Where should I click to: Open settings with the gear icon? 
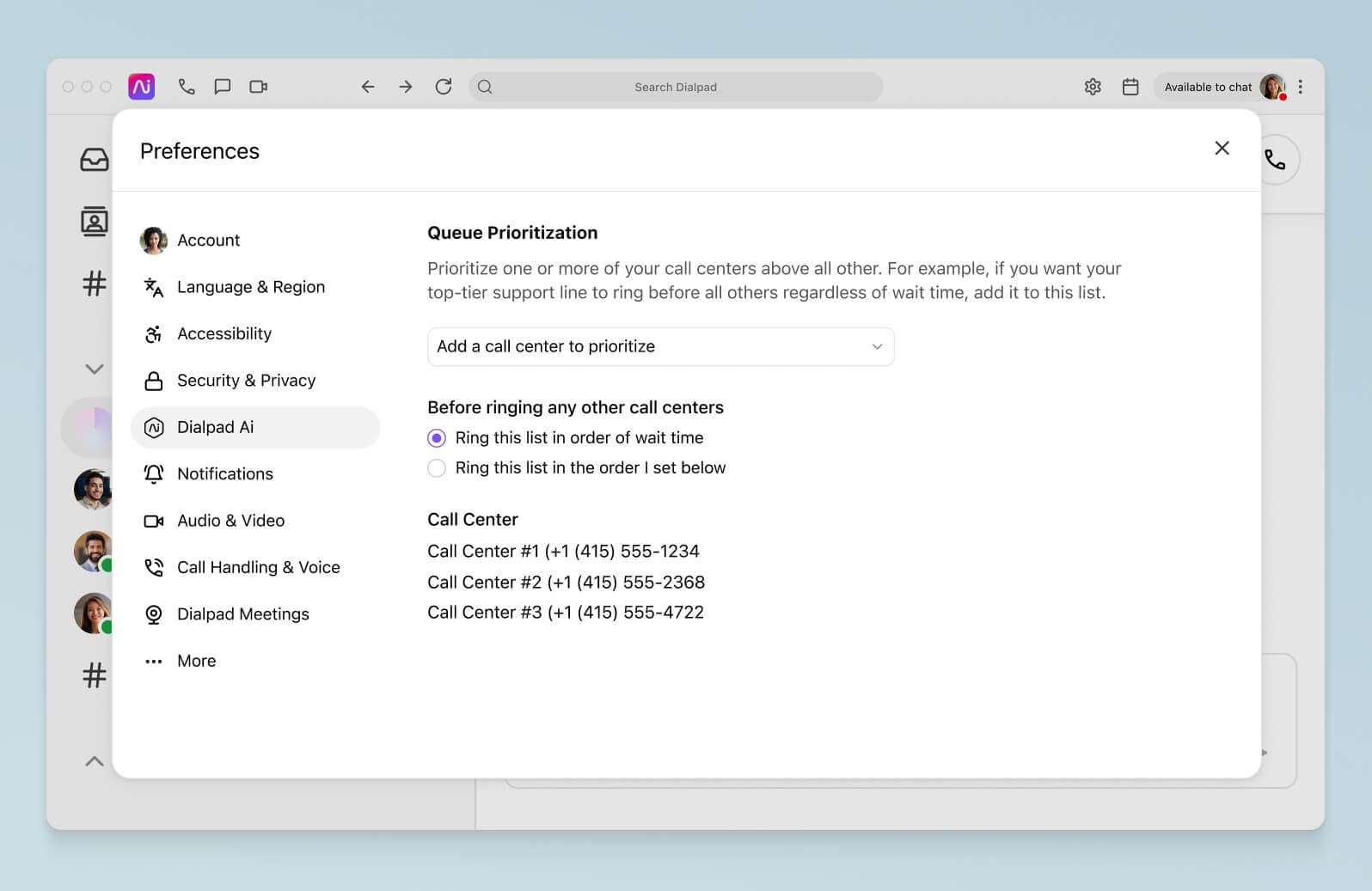tap(1093, 87)
